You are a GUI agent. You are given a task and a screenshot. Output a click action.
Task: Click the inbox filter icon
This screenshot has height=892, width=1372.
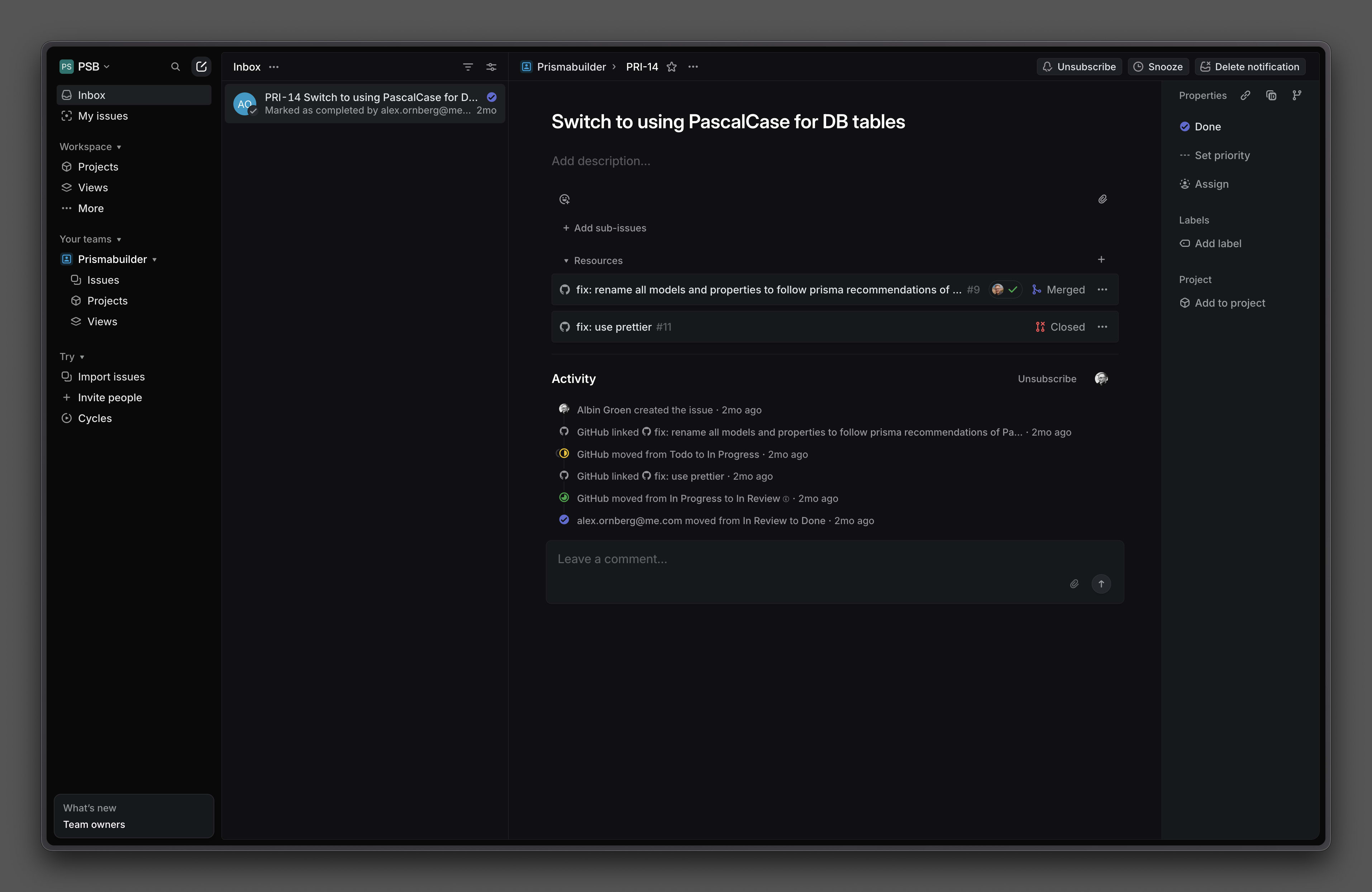467,67
